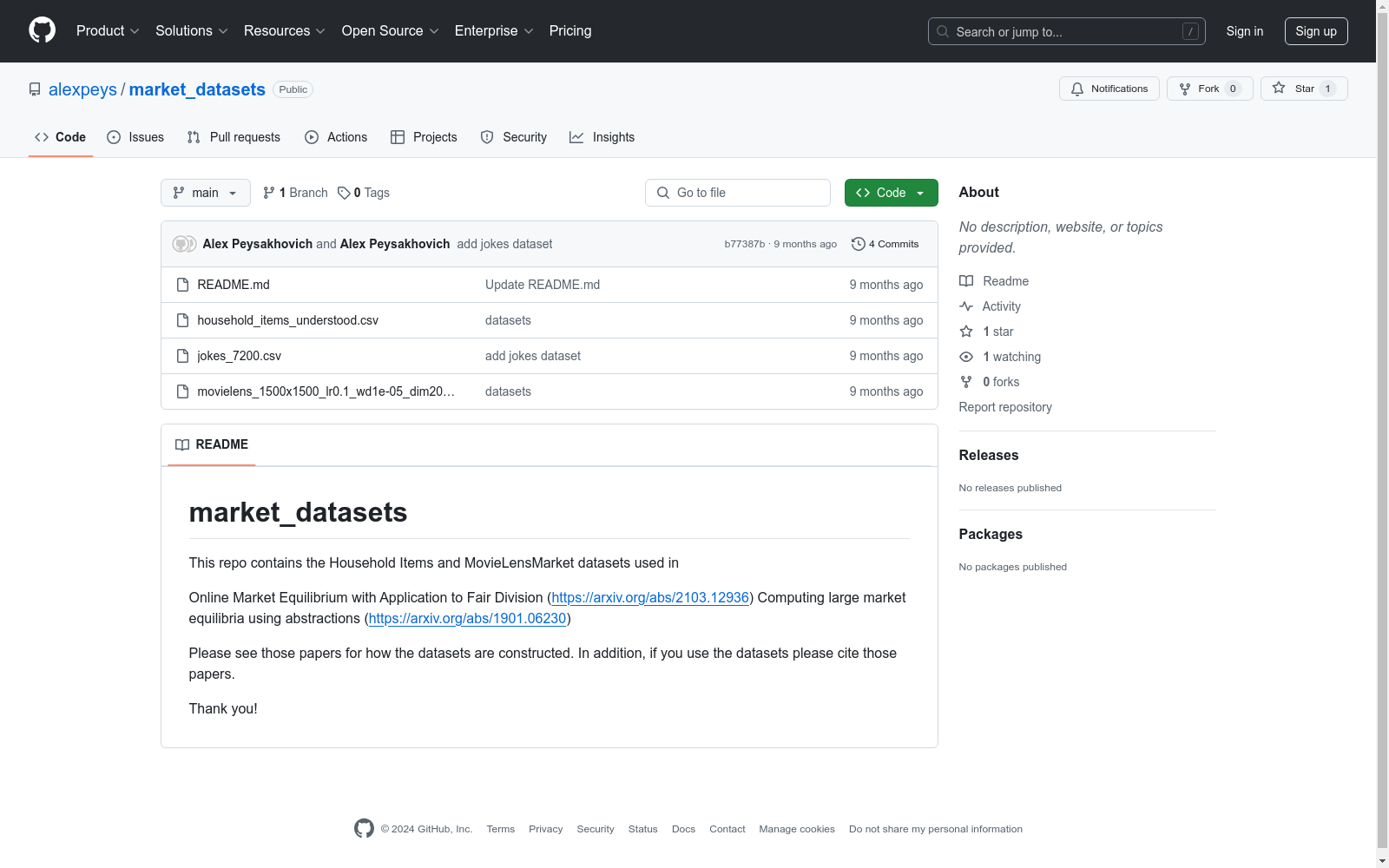Open Manage cookies in footer
This screenshot has width=1389, height=868.
tap(797, 829)
